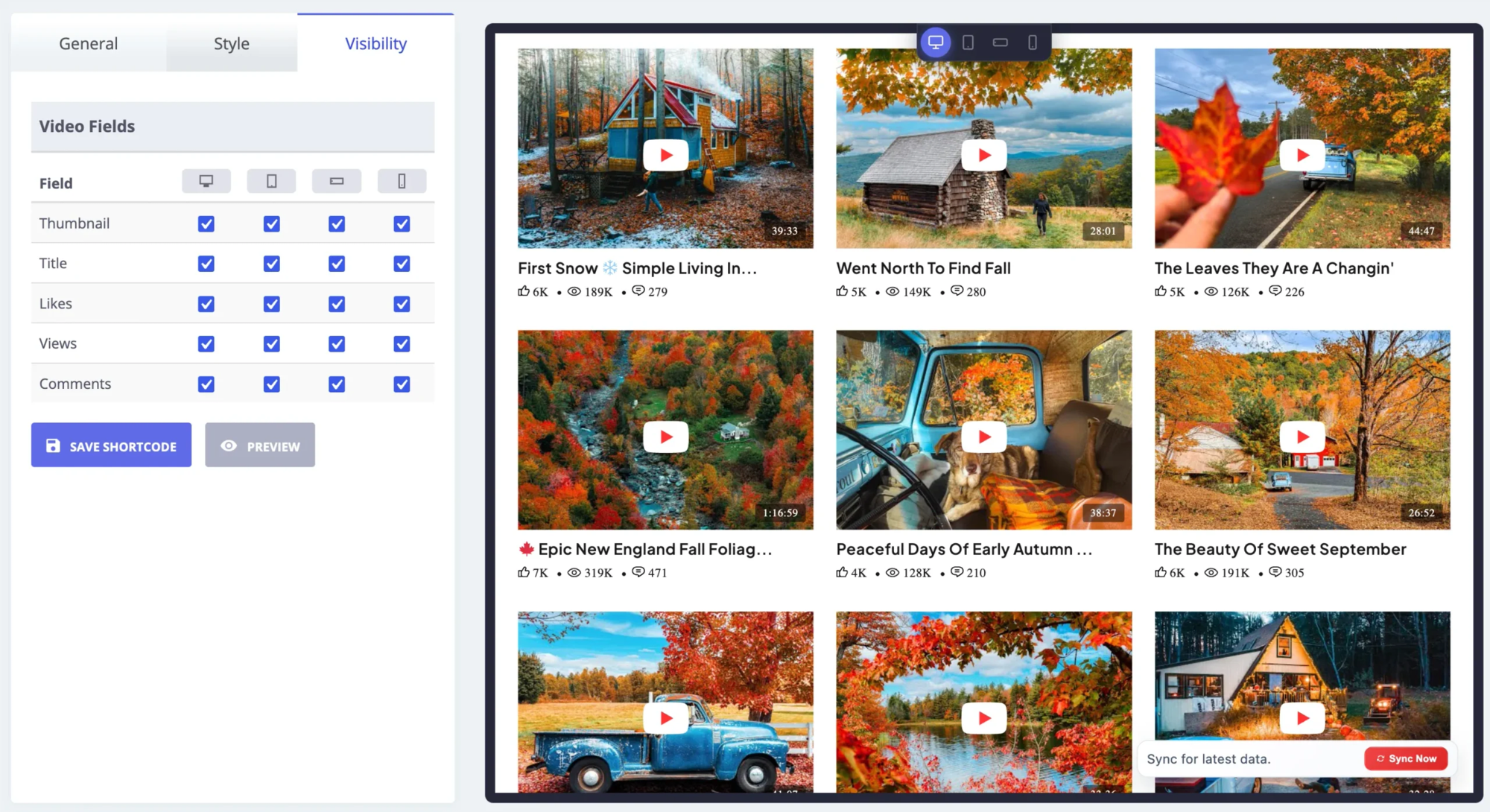Click the red Sync Now button
This screenshot has height=812, width=1490.
[x=1406, y=758]
